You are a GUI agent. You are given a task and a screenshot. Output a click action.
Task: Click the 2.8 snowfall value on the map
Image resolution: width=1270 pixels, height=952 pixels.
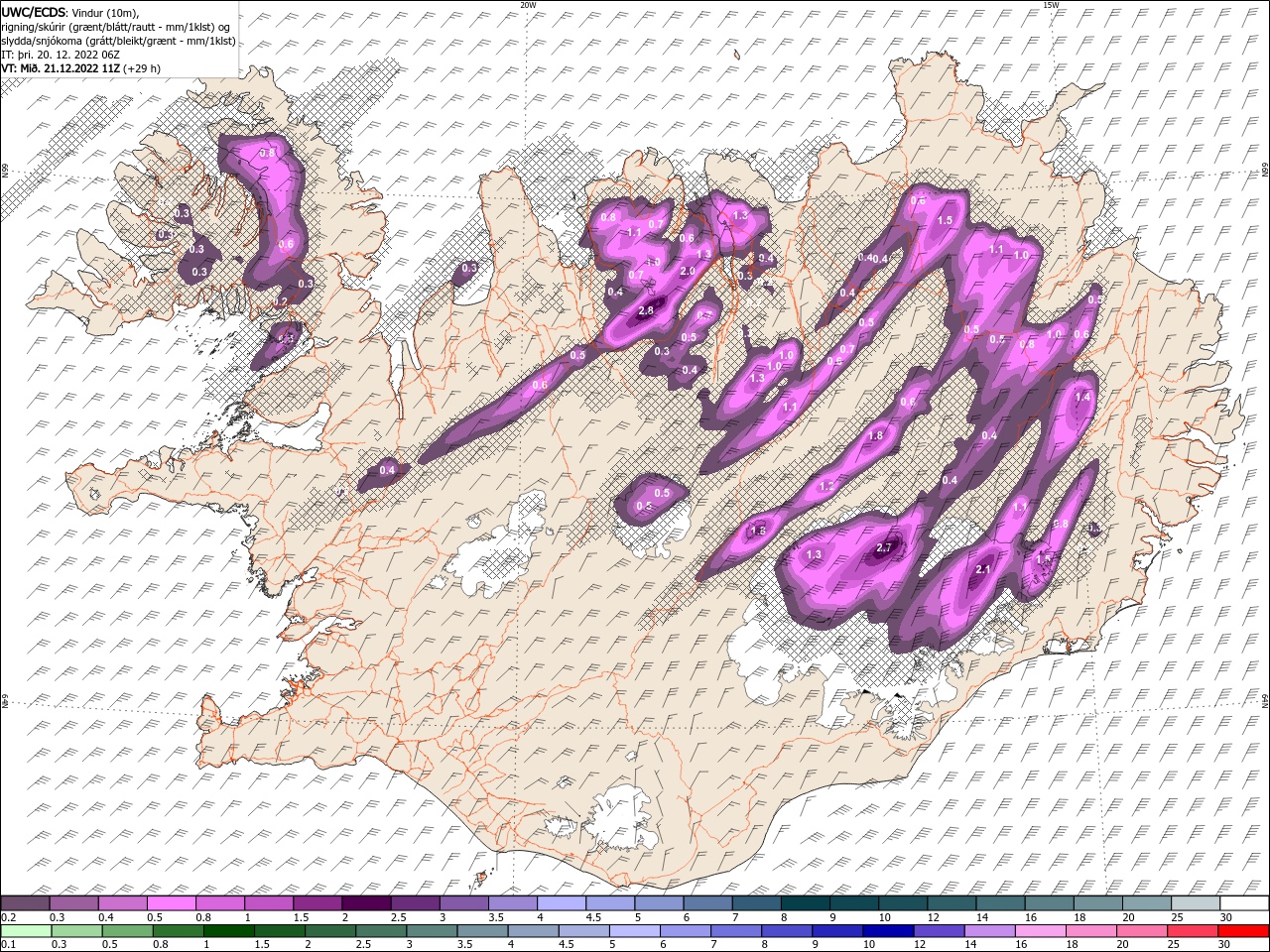(x=646, y=311)
